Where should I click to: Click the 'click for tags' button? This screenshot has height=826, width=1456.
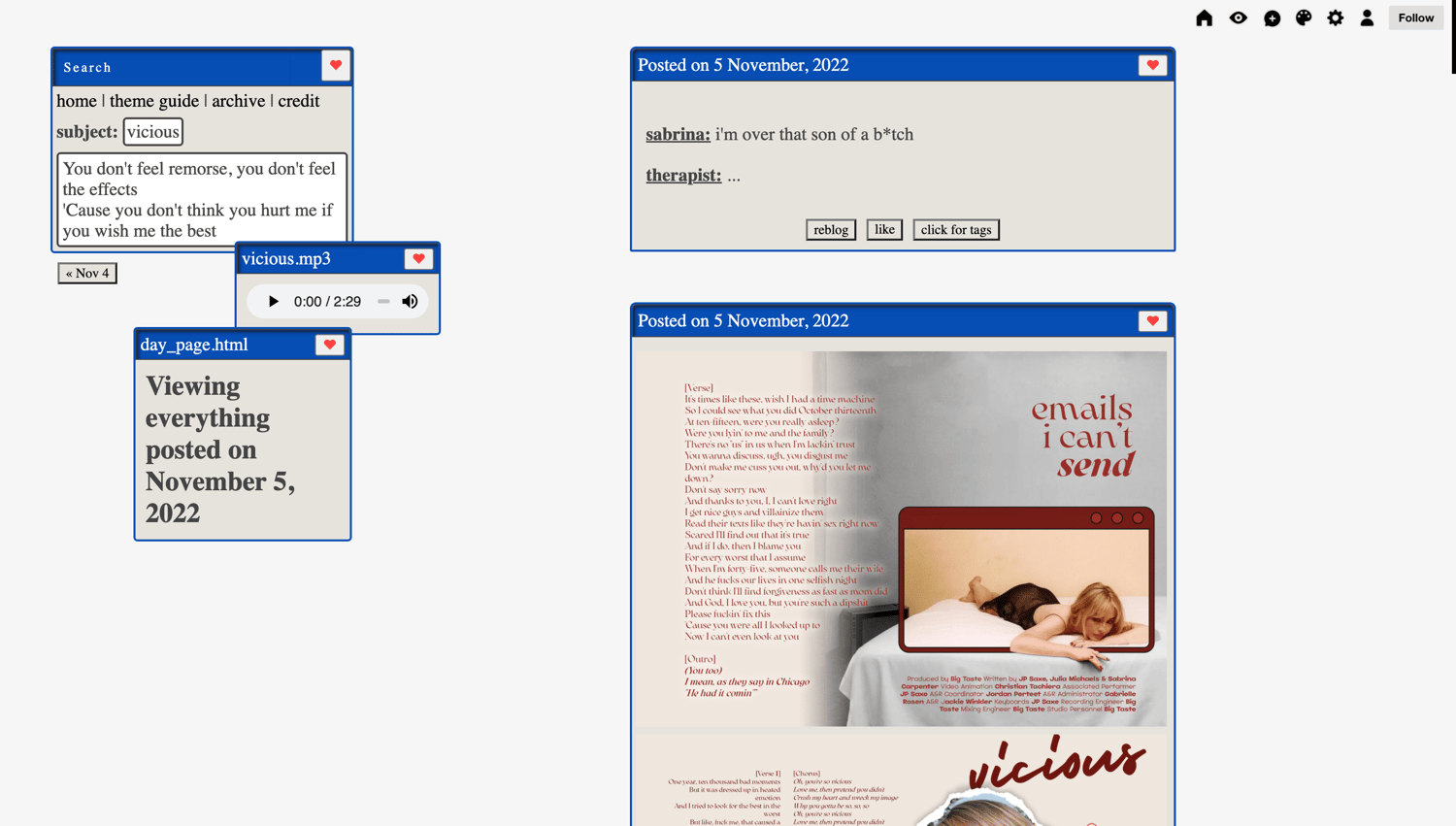[956, 230]
